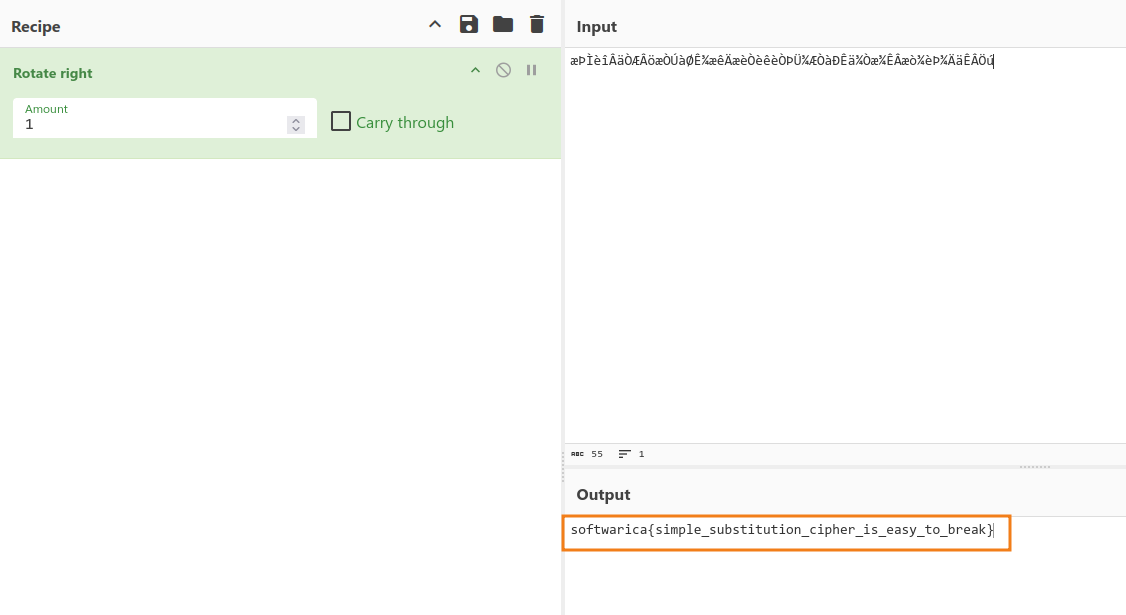1126x615 pixels.
Task: Set breakpoint on Rotate right with pause icon
Action: tap(532, 70)
